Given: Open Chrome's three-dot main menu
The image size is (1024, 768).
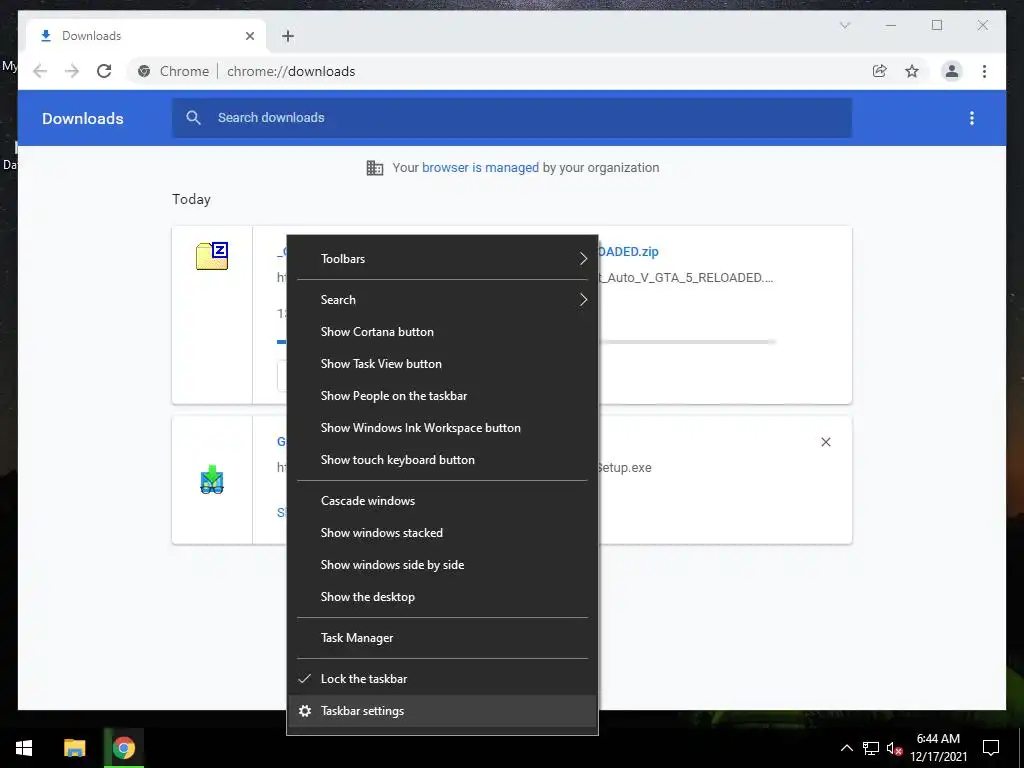Looking at the screenshot, I should [984, 71].
